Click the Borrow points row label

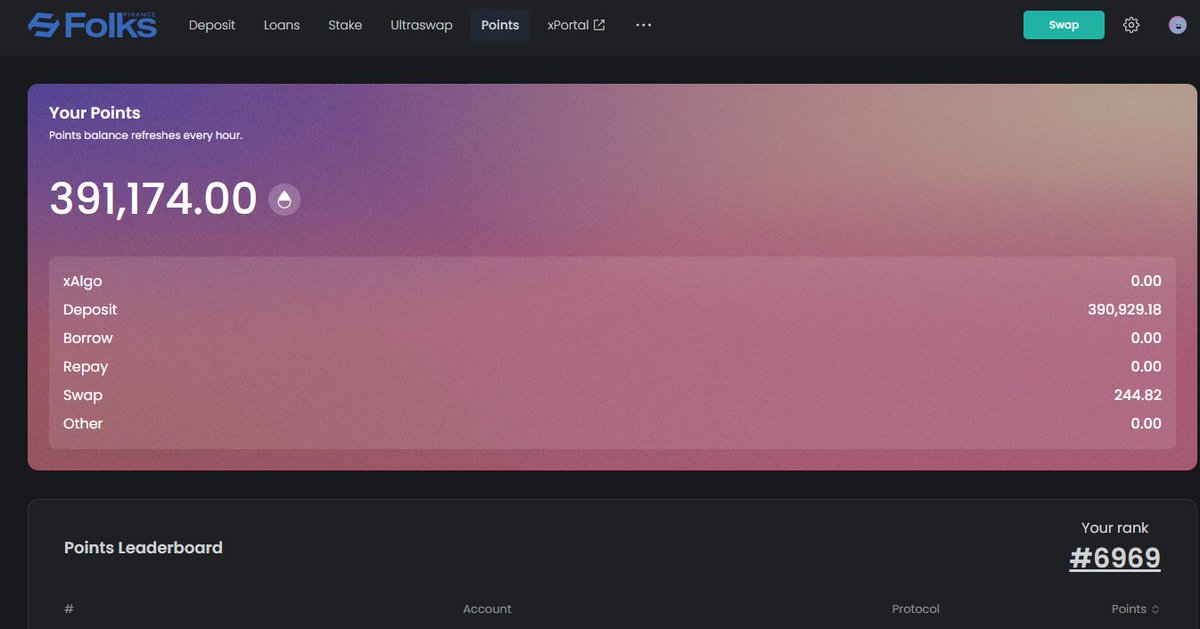coord(88,339)
